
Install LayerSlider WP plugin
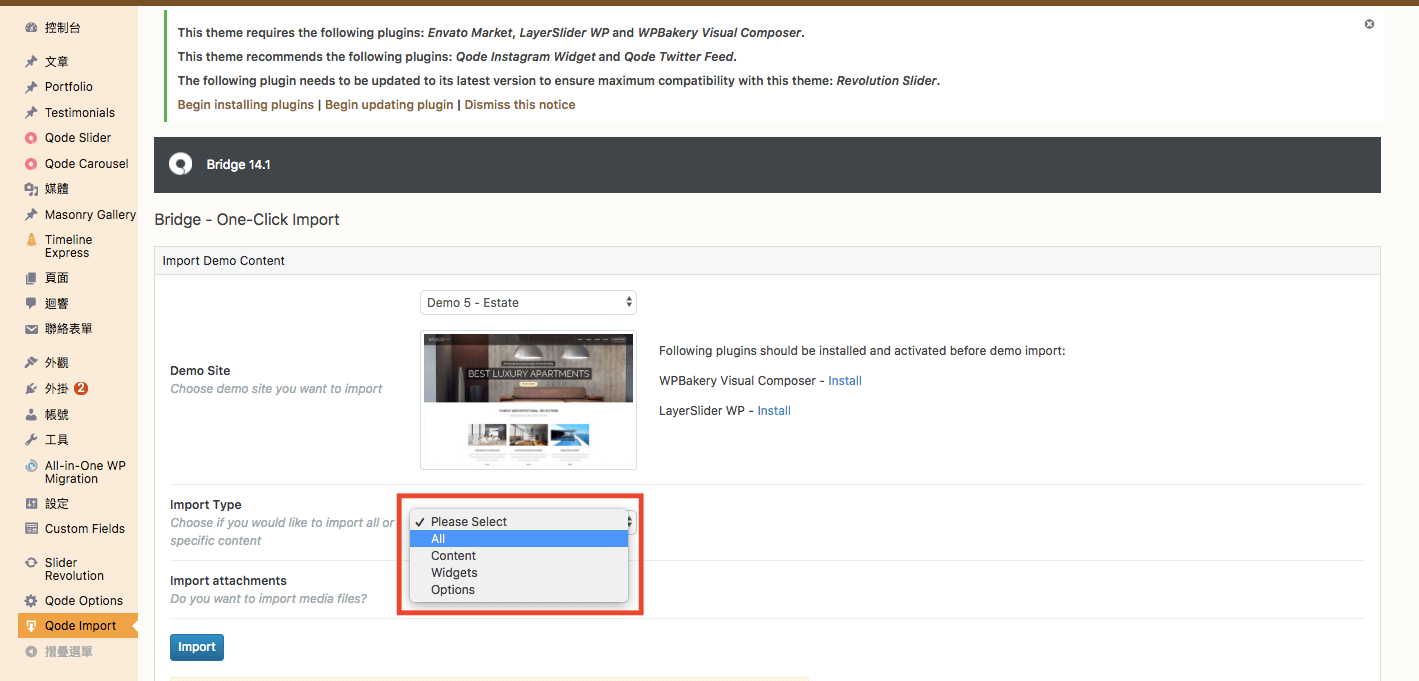[x=774, y=411]
